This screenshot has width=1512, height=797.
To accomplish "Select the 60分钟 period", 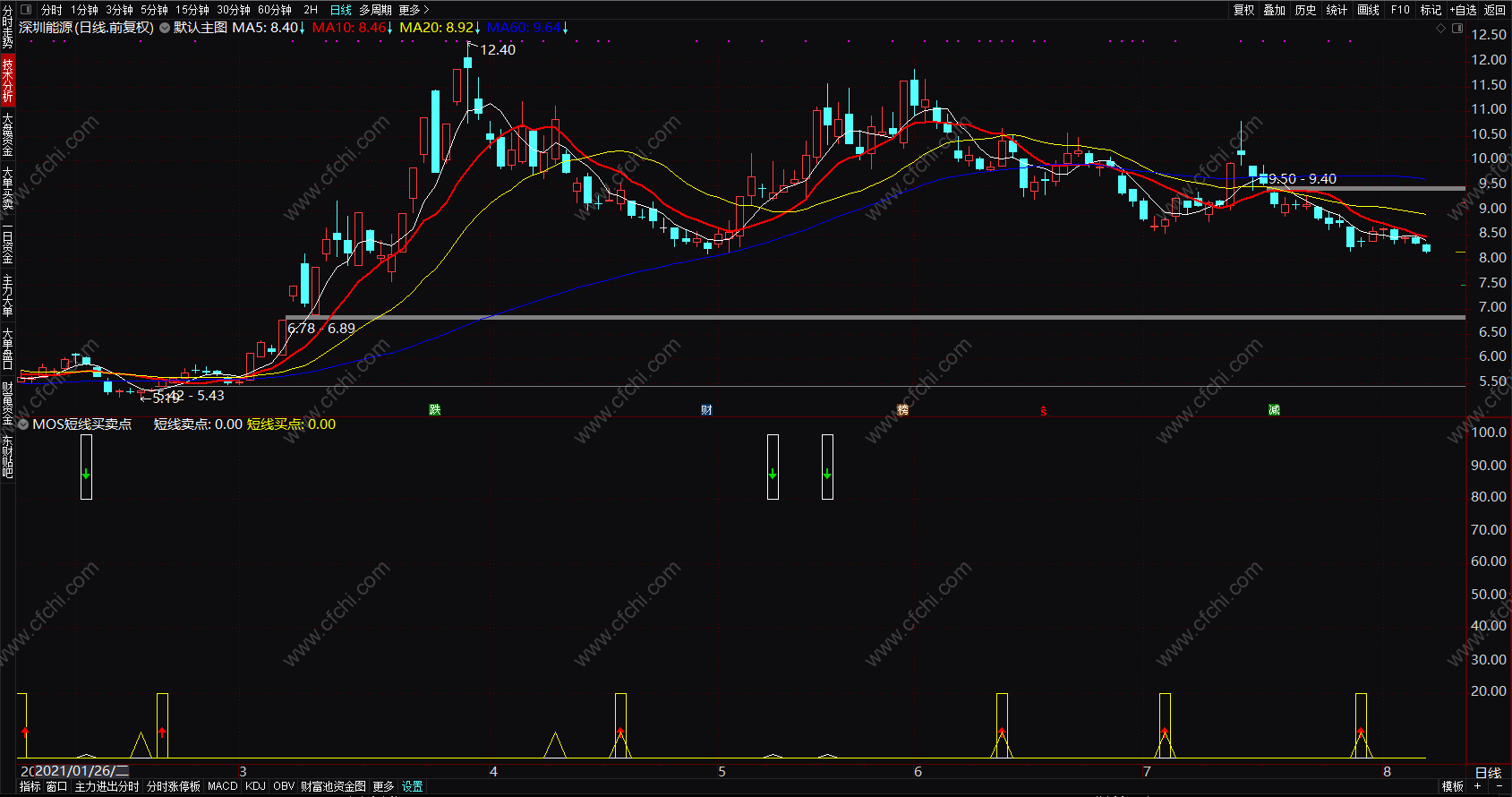I will point(275,10).
